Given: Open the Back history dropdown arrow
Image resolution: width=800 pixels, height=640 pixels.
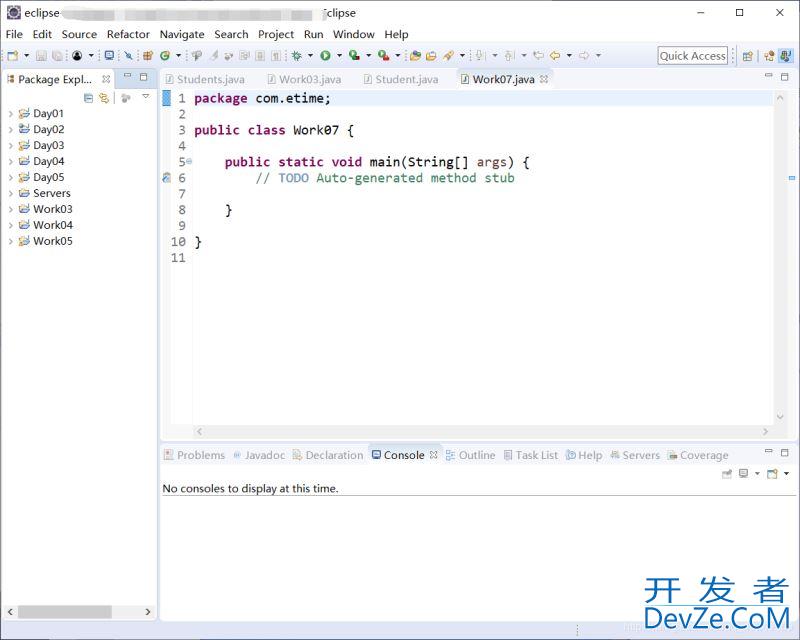Looking at the screenshot, I should click(569, 56).
